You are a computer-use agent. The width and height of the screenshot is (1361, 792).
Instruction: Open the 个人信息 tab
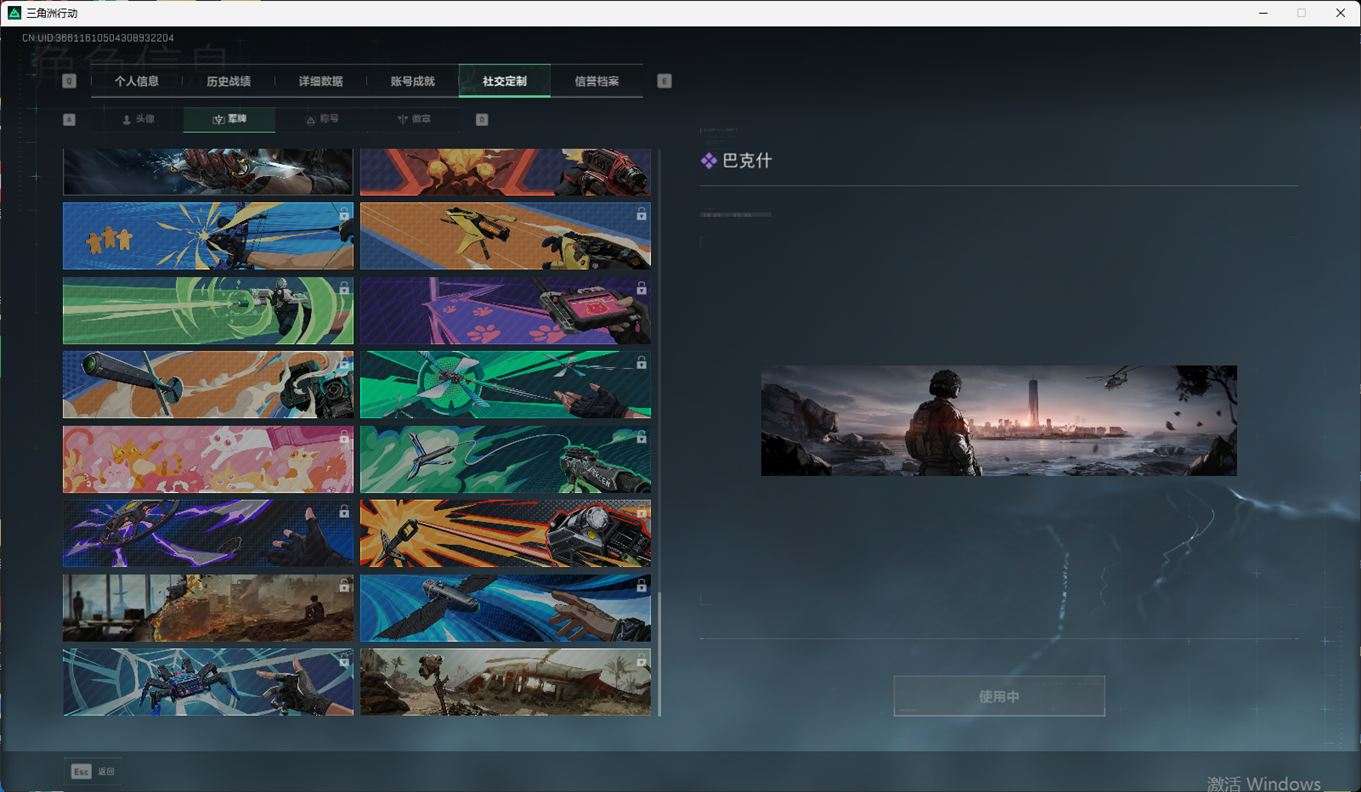pos(136,81)
